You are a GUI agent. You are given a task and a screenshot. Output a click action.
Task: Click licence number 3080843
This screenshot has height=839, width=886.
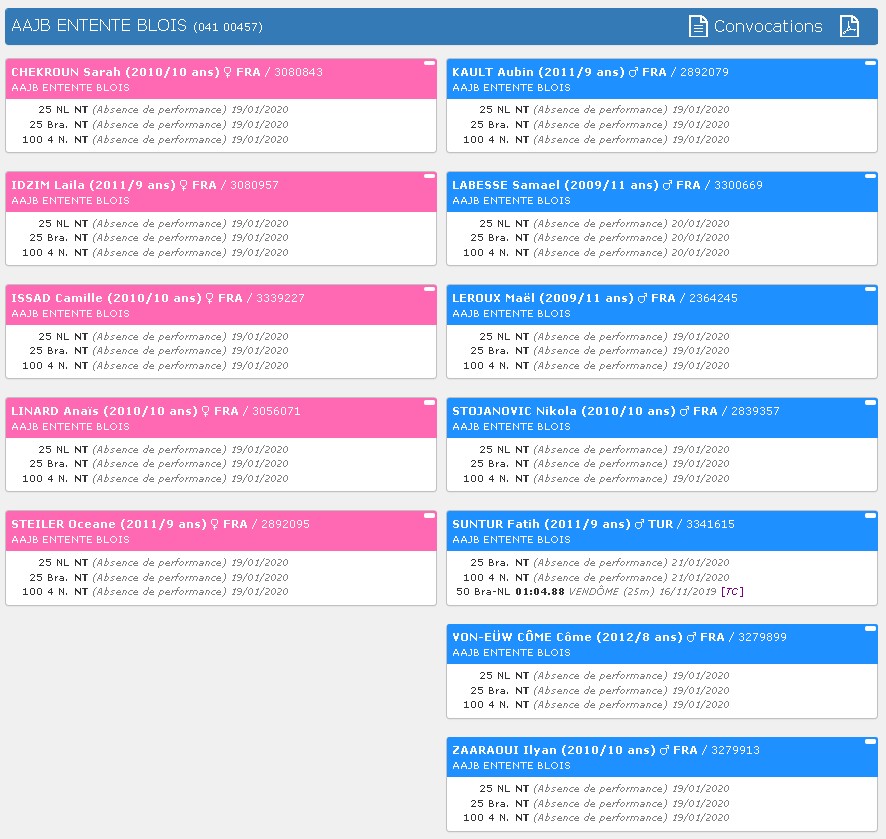298,72
